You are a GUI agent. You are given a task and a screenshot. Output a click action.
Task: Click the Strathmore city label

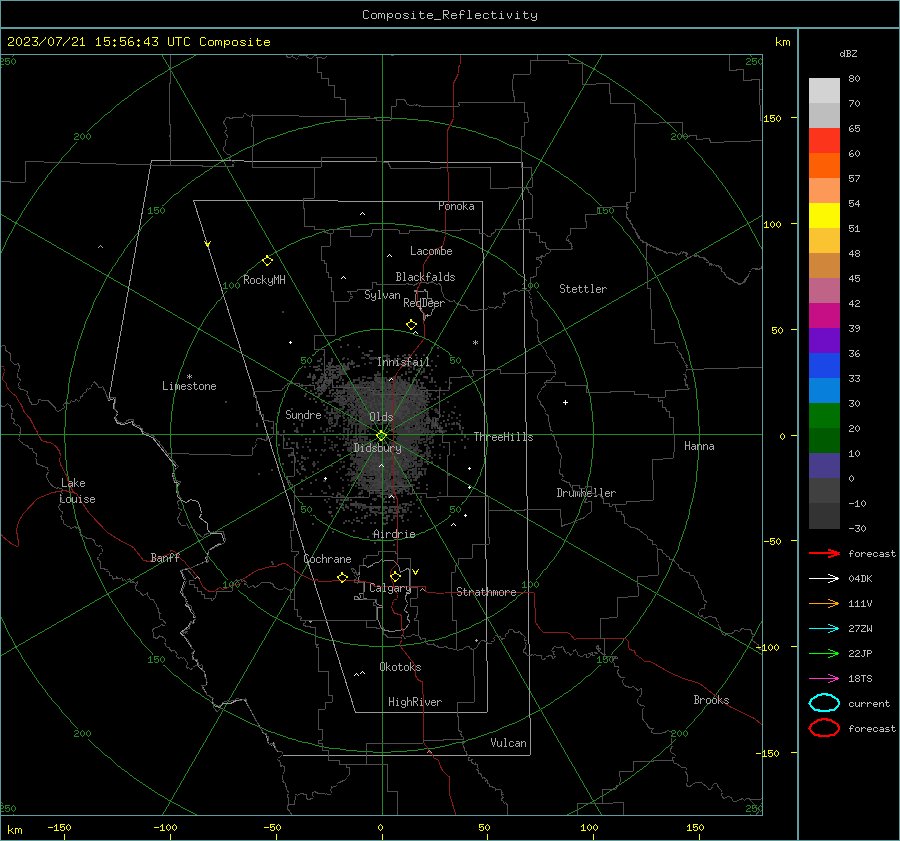[486, 592]
